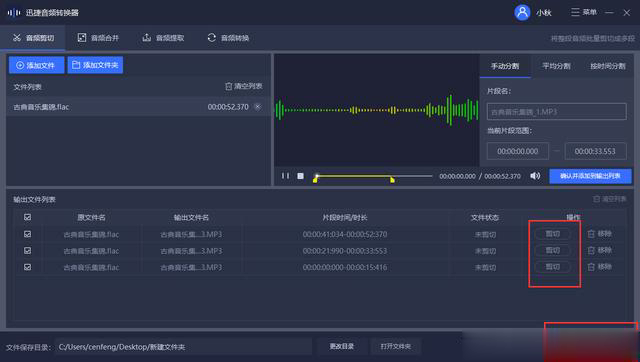The width and height of the screenshot is (640, 362).
Task: Open the 菜单 hamburger menu
Action: pos(584,12)
